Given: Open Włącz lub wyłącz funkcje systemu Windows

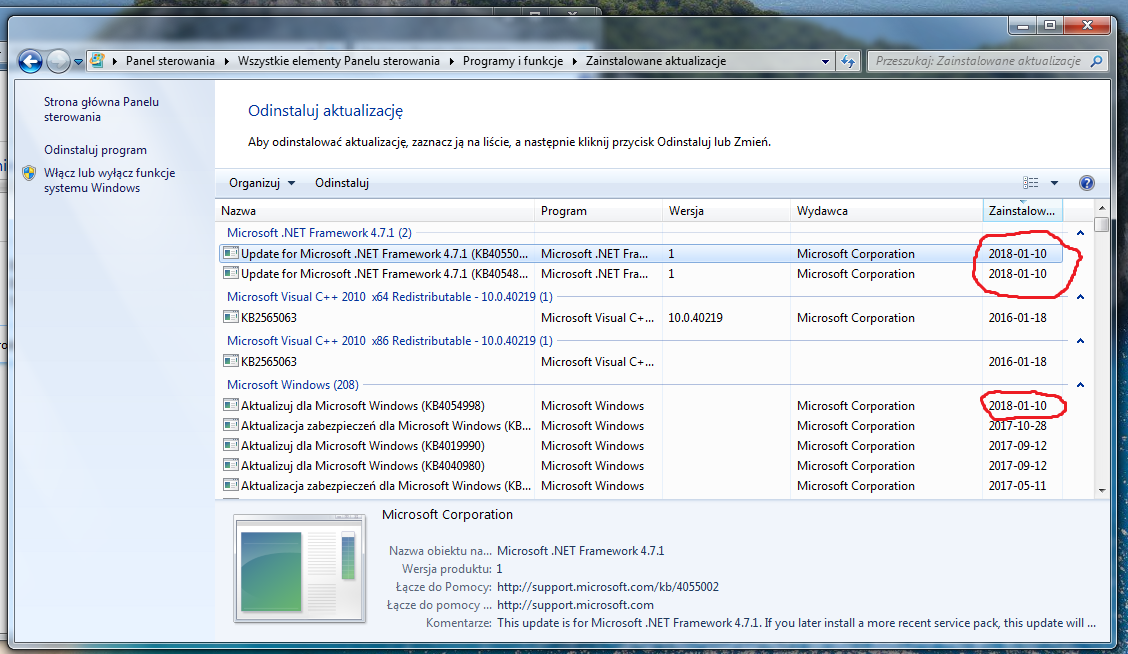Looking at the screenshot, I should click(109, 181).
